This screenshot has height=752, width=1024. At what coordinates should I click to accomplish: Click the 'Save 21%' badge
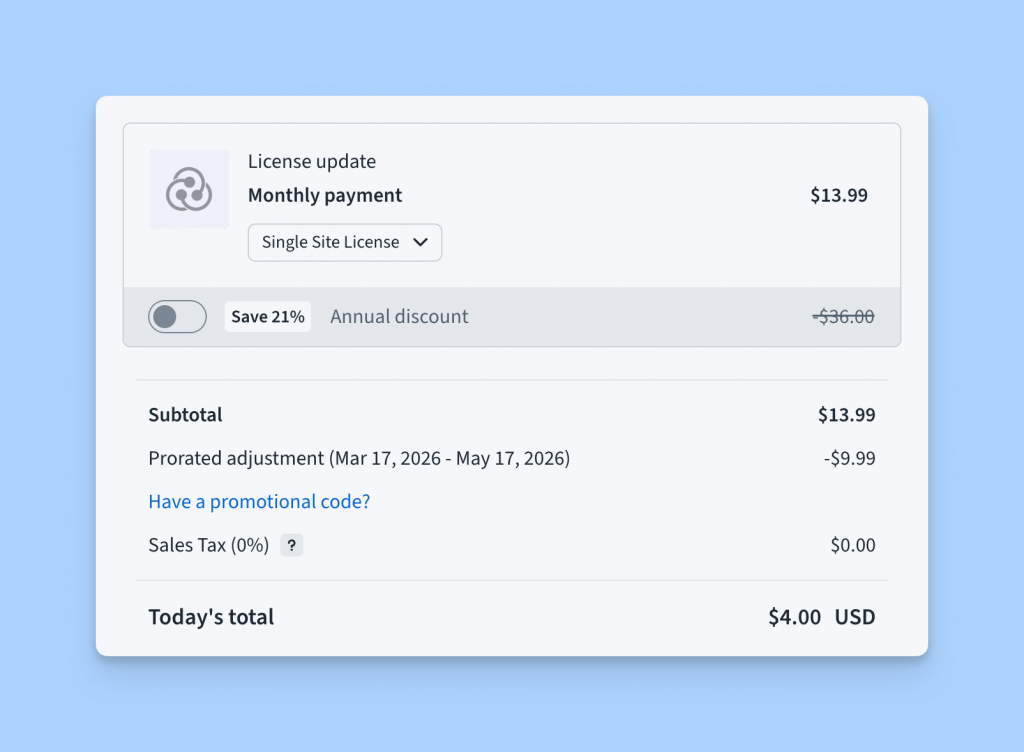267,316
